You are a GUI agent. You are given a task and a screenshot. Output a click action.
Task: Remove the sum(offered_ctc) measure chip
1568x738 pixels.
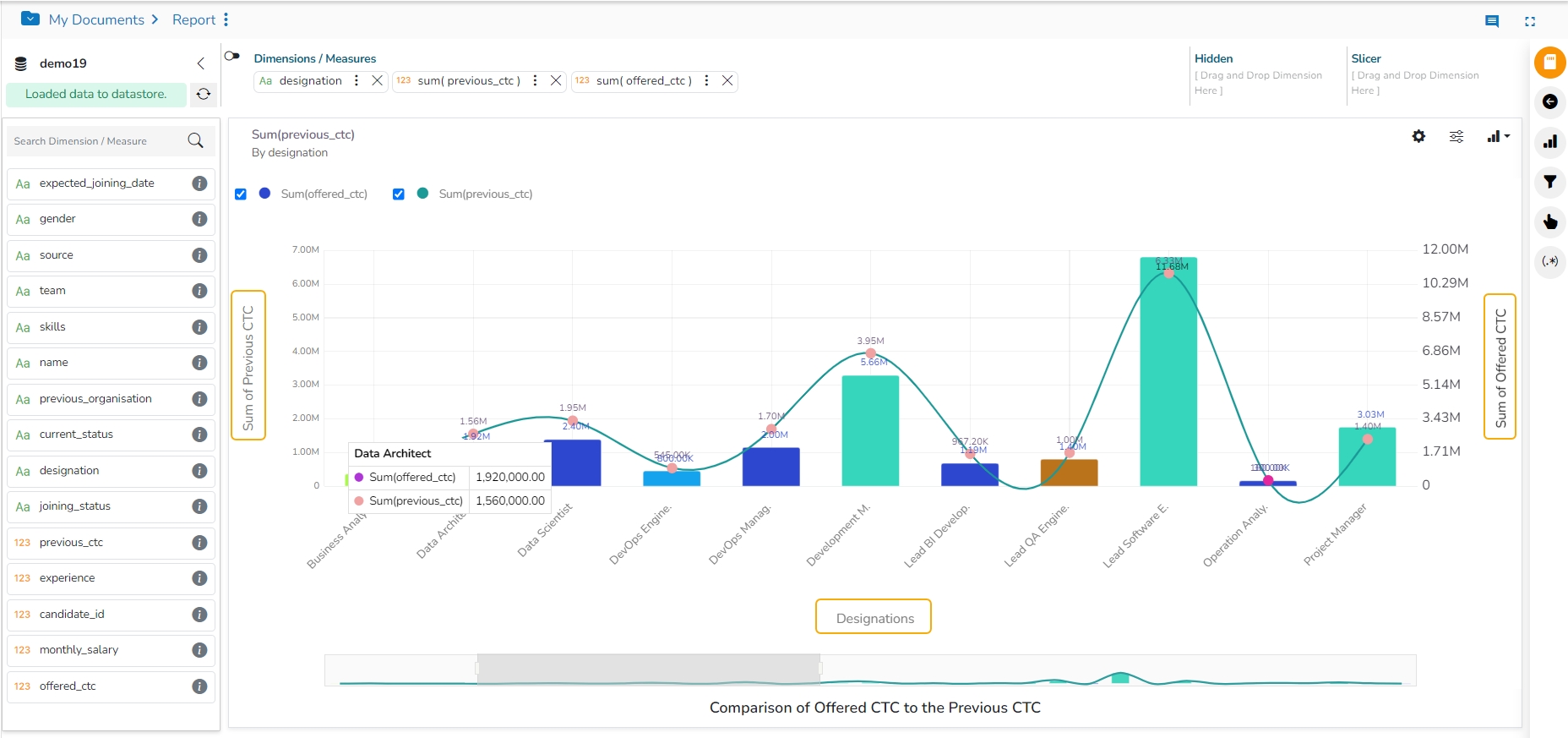click(727, 80)
